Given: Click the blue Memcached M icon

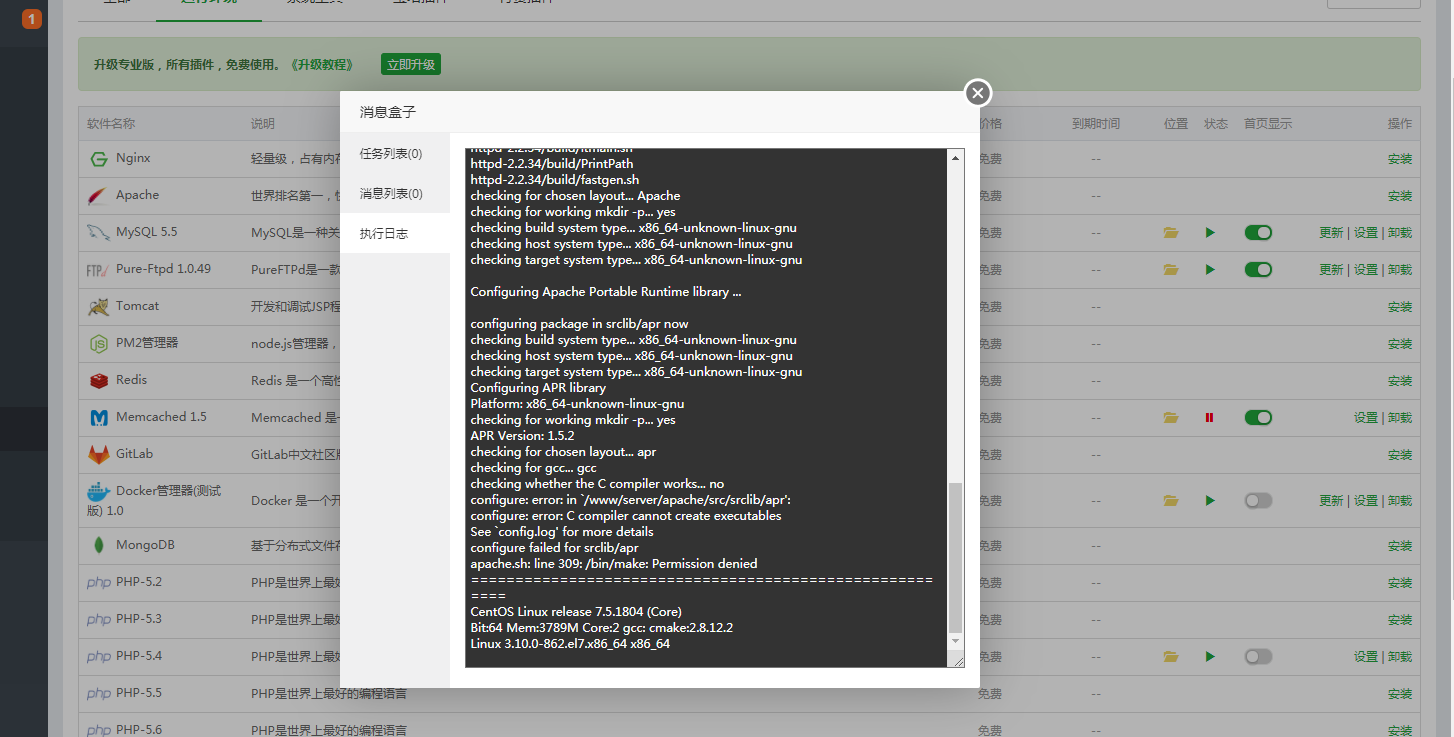Looking at the screenshot, I should pyautogui.click(x=98, y=418).
